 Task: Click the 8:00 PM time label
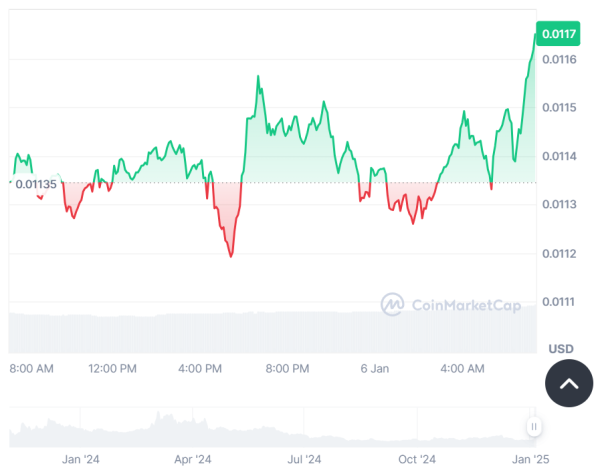[x=287, y=368]
